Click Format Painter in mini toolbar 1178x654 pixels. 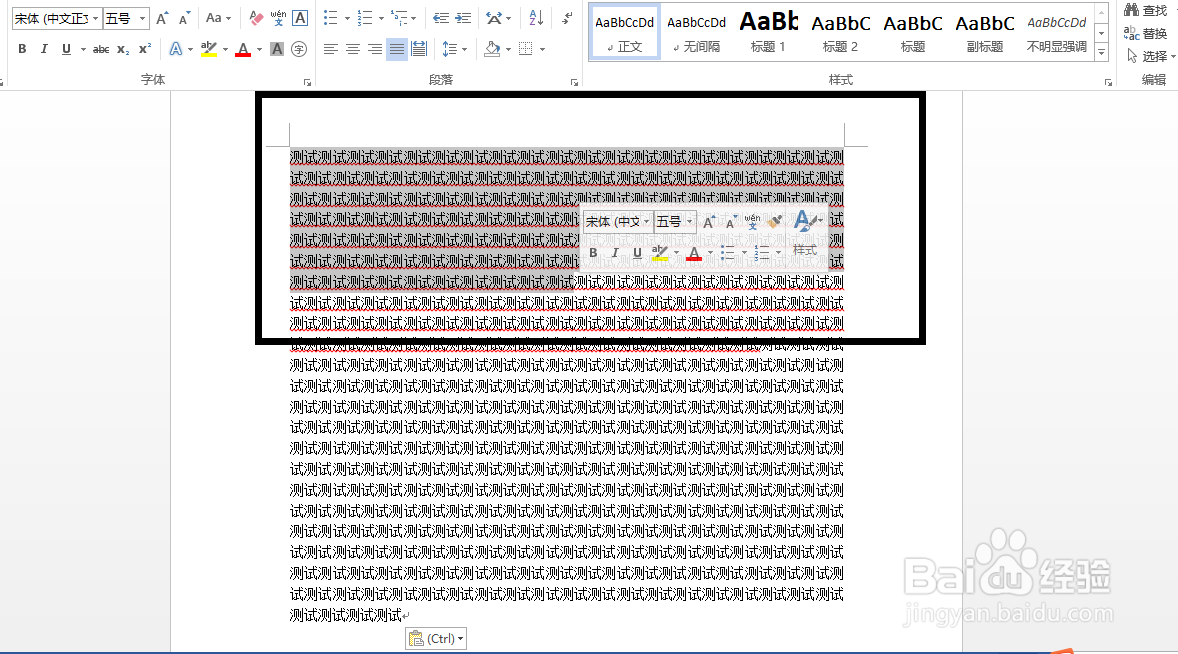776,222
